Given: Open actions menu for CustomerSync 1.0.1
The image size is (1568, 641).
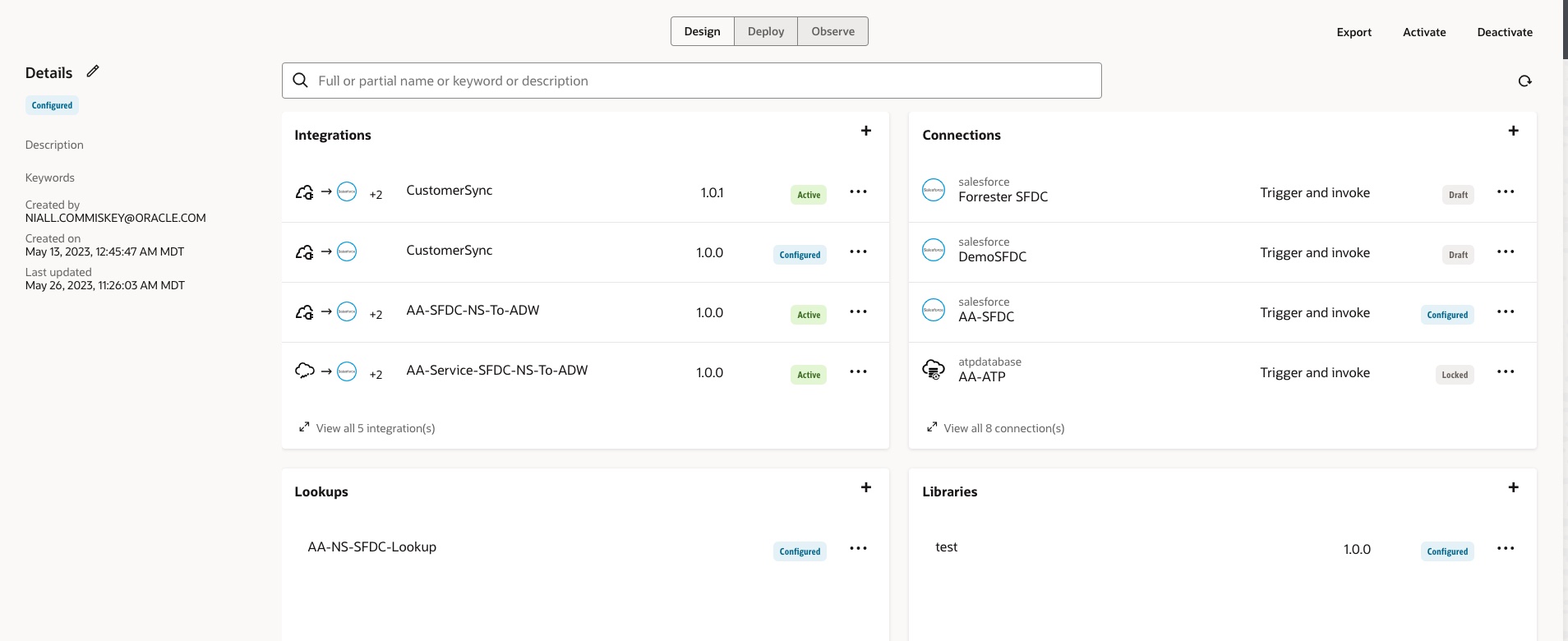Looking at the screenshot, I should (859, 191).
